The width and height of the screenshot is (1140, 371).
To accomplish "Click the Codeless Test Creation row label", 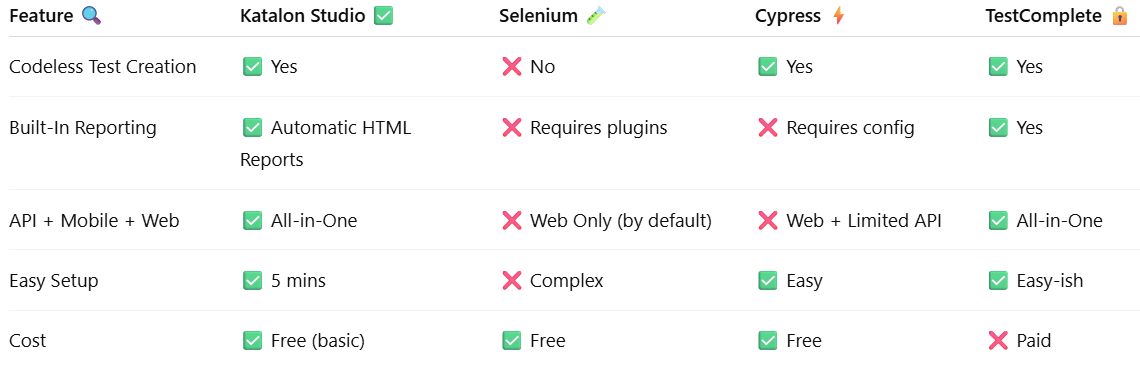I will pyautogui.click(x=103, y=67).
